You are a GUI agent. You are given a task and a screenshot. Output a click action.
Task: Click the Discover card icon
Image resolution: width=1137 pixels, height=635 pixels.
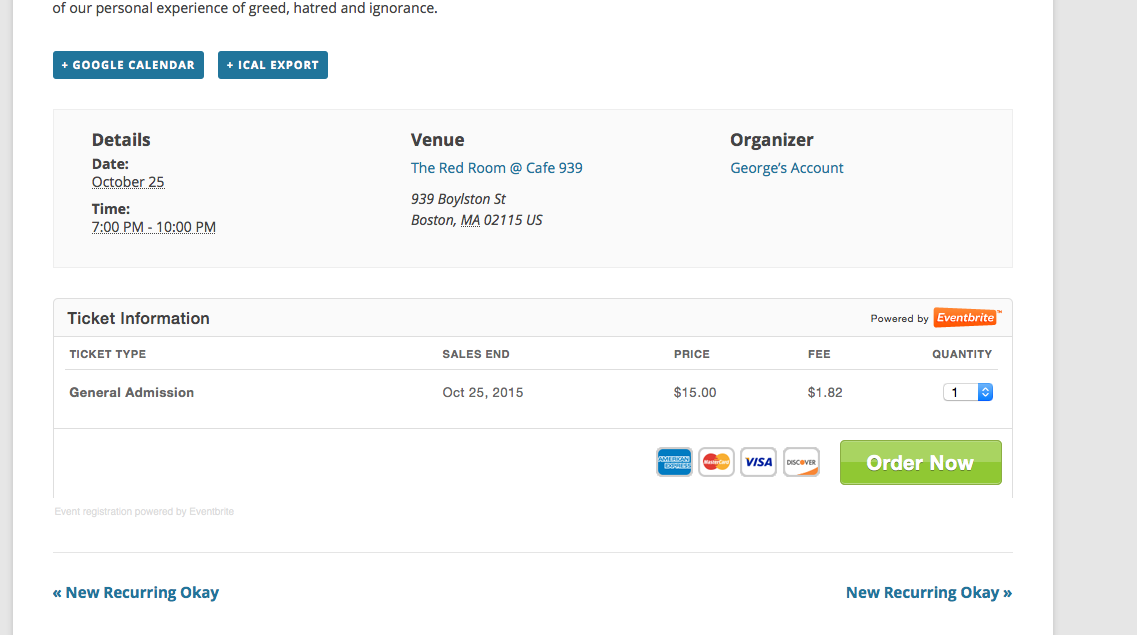[x=801, y=462]
